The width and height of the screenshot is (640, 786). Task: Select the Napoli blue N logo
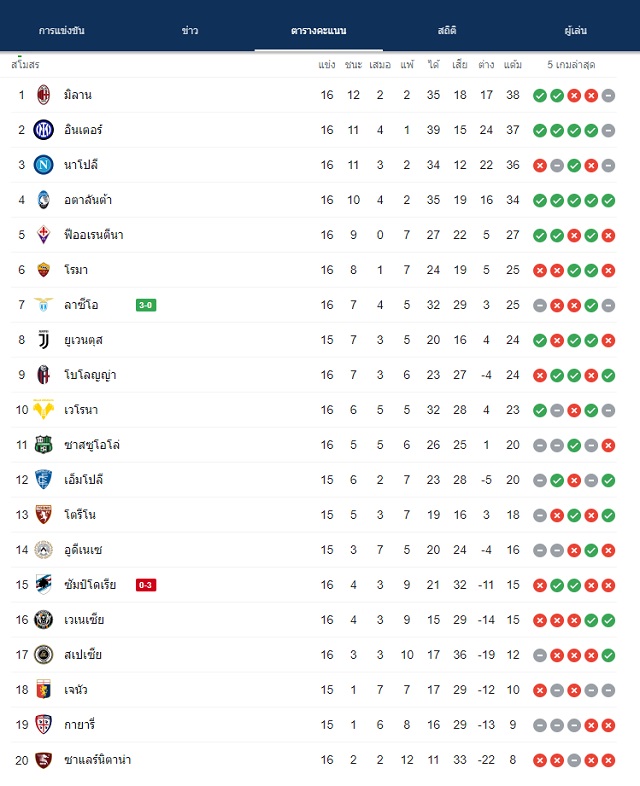(44, 165)
